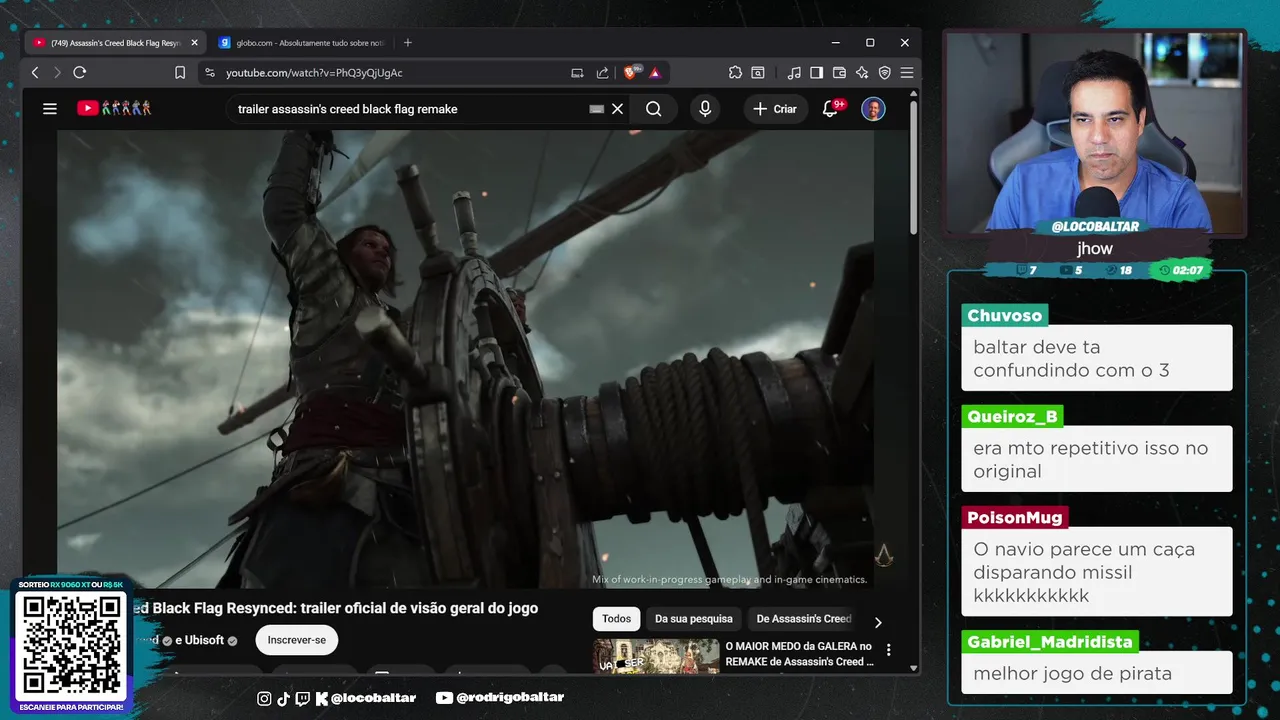The width and height of the screenshot is (1280, 720).
Task: Open the Ubisoft channel link
Action: 205,640
